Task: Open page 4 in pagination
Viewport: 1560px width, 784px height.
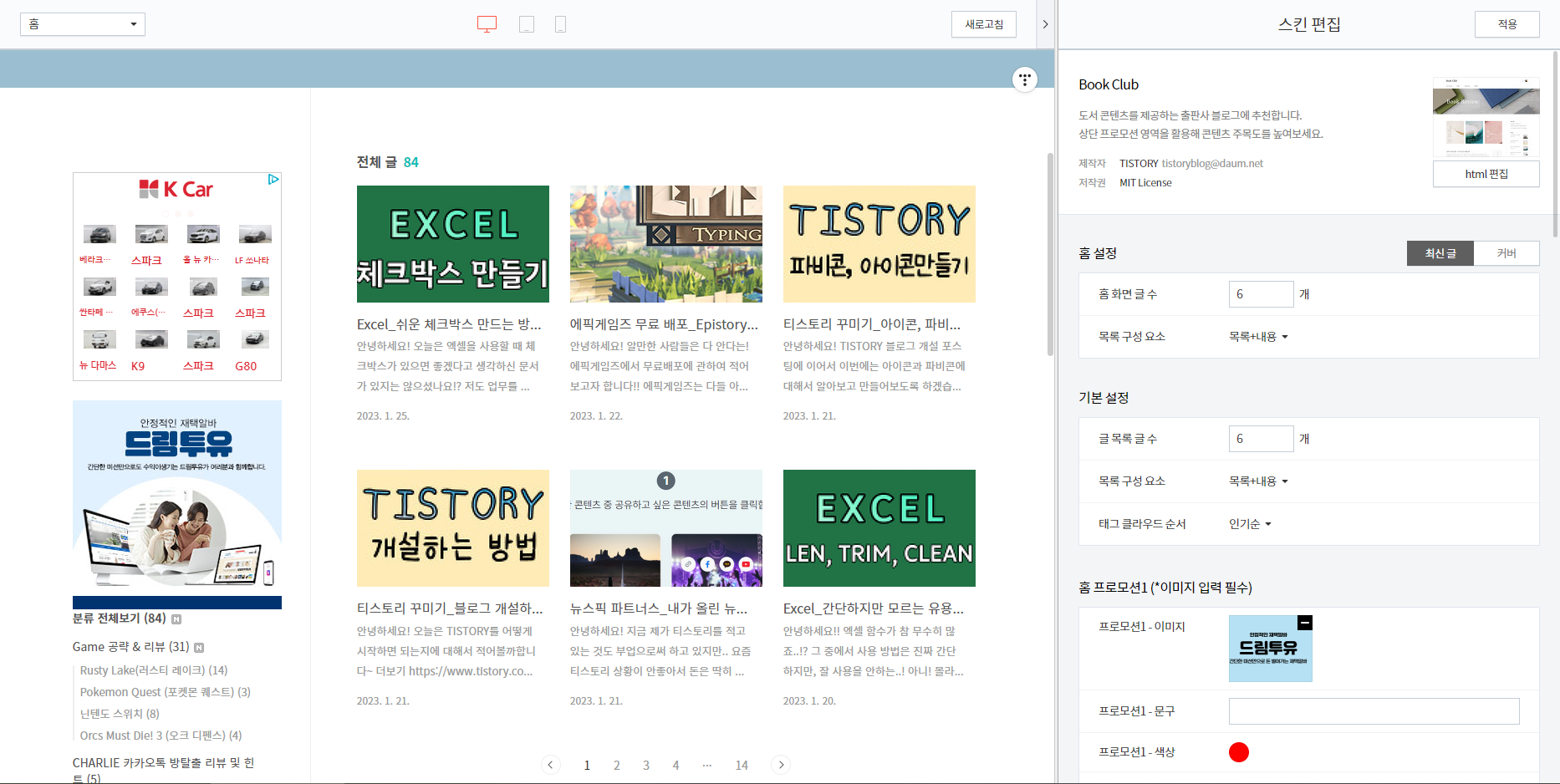Action: [x=675, y=765]
